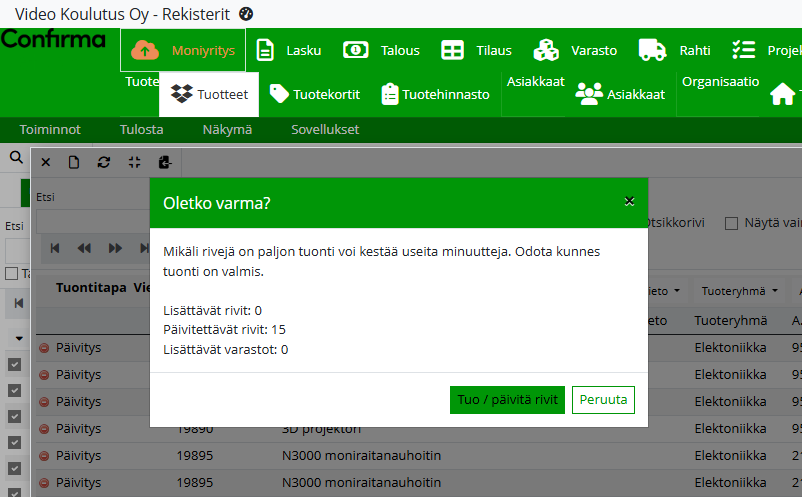The image size is (802, 497).
Task: Close the Oletko varma dialog
Action: (x=629, y=202)
